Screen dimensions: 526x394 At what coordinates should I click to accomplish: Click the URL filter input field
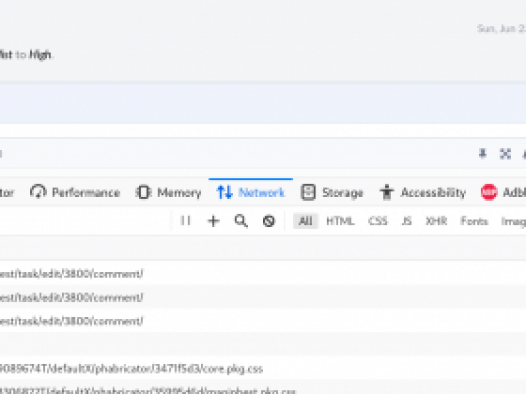pyautogui.click(x=86, y=221)
